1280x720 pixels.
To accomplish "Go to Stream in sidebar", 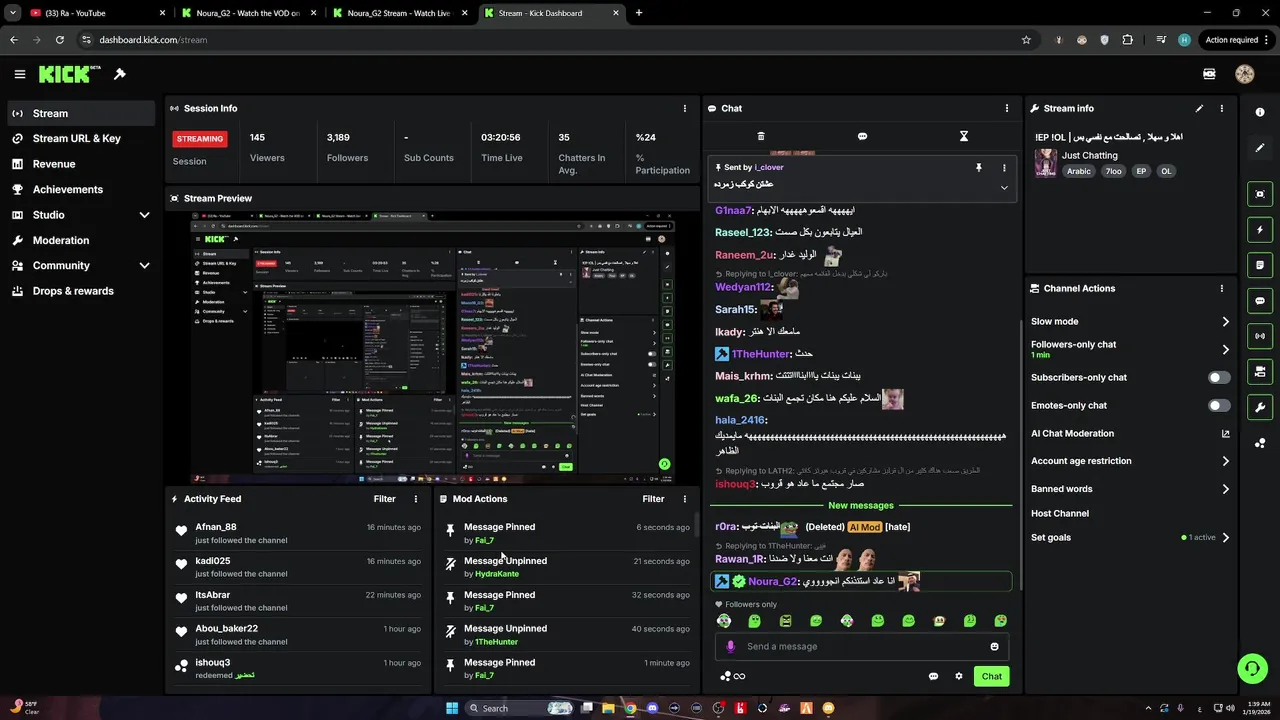I will coord(80,113).
